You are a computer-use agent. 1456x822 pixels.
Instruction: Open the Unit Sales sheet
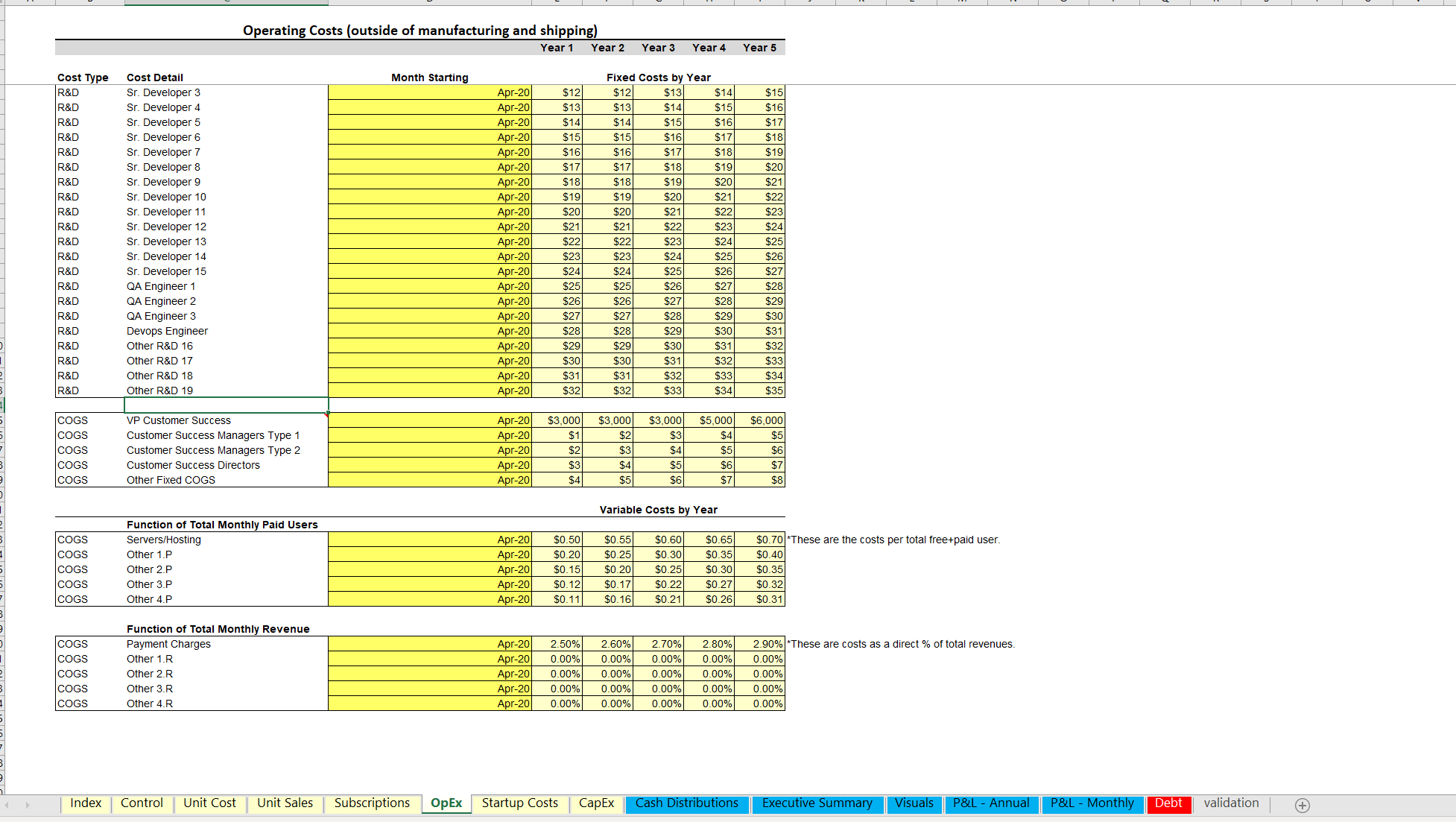click(285, 803)
